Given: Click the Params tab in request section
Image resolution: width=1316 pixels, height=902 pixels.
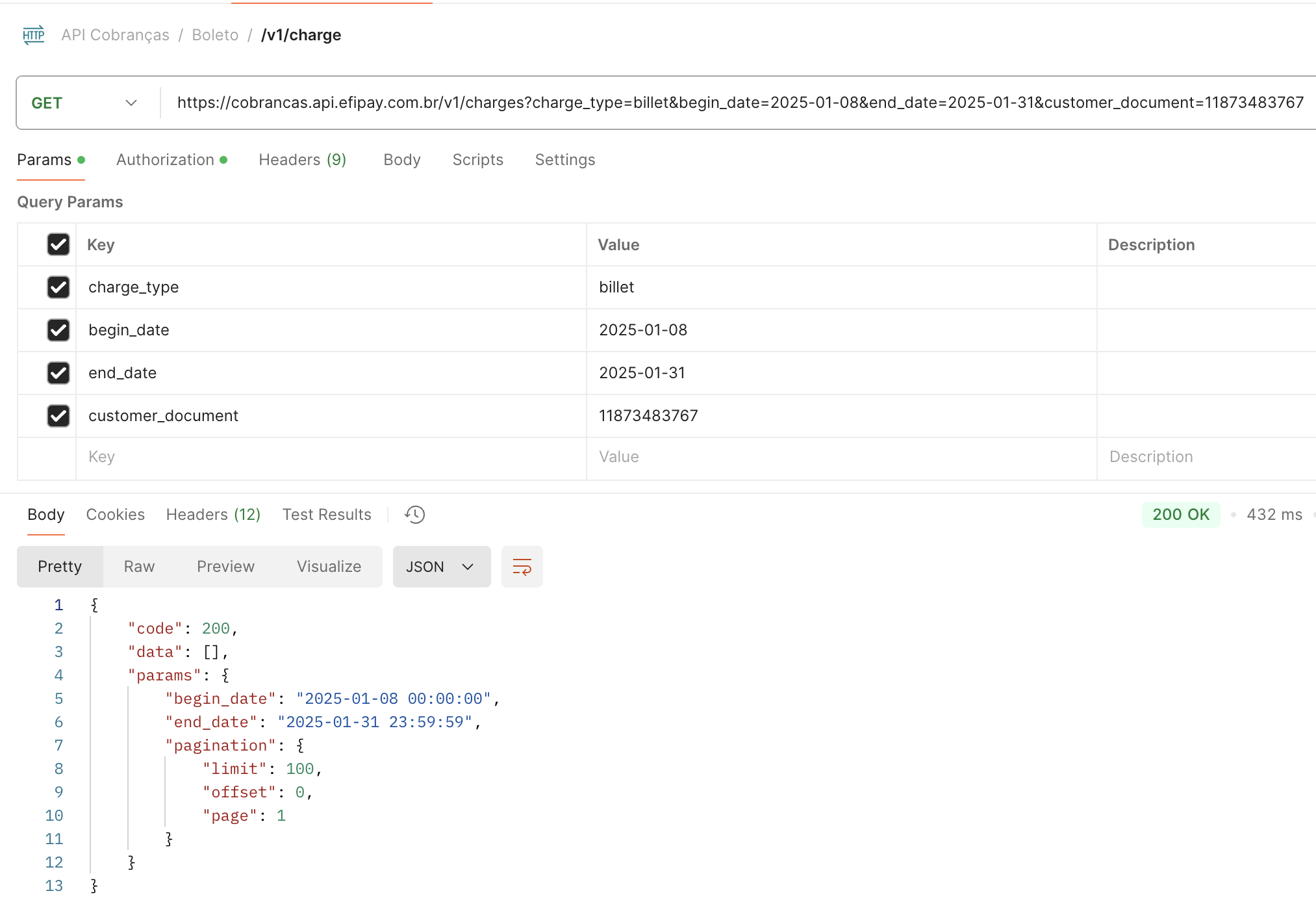Looking at the screenshot, I should (44, 159).
